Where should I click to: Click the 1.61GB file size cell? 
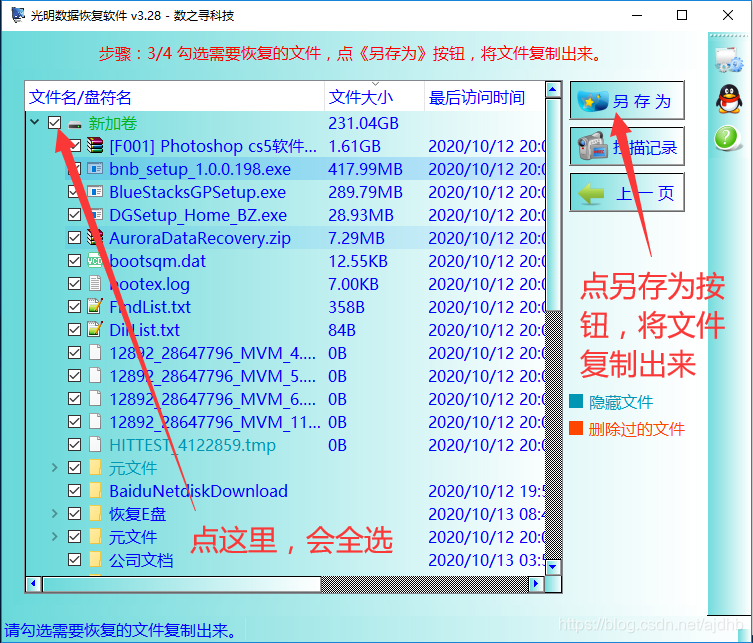354,146
